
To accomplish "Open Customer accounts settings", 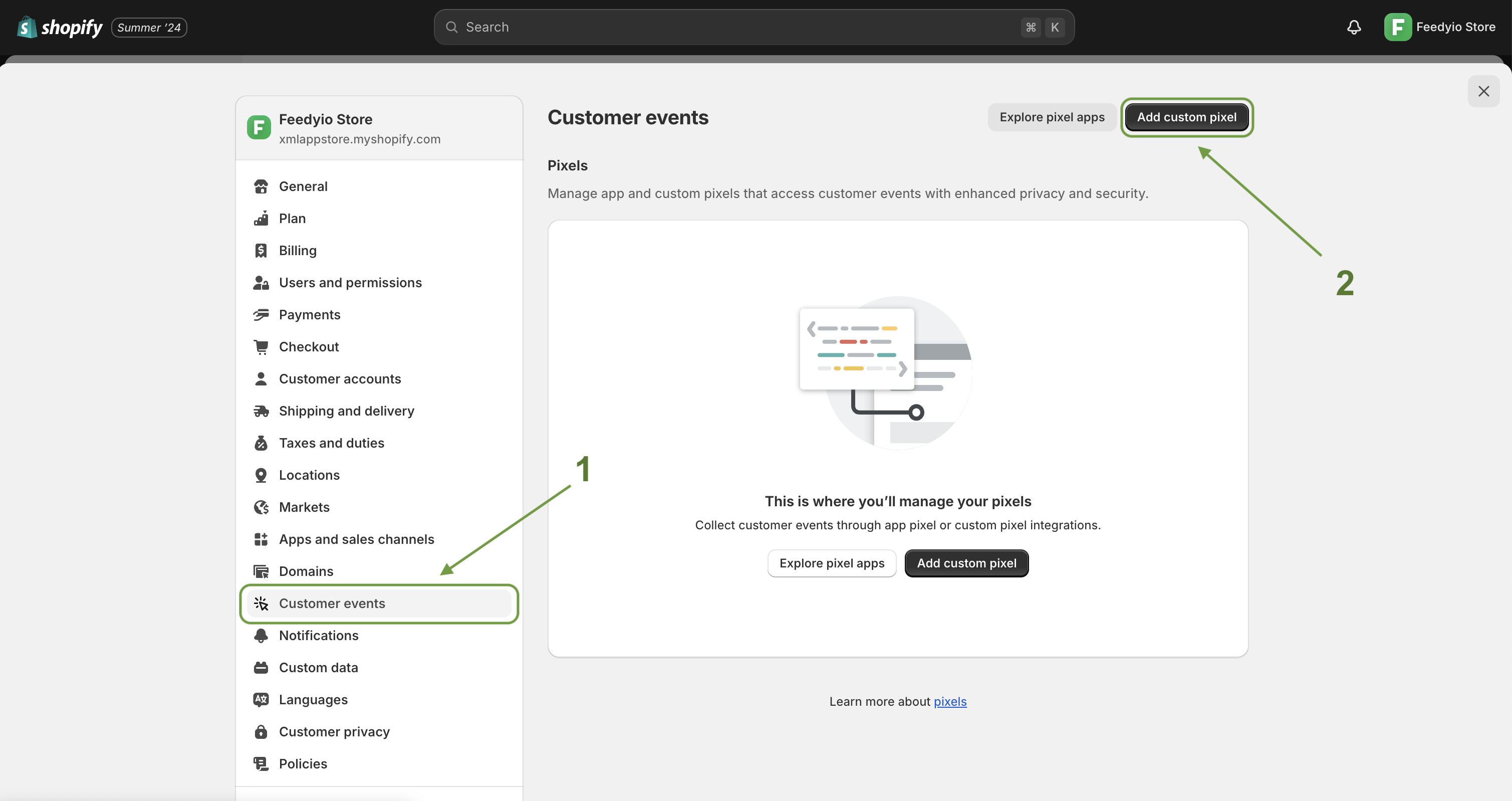I will (x=379, y=379).
